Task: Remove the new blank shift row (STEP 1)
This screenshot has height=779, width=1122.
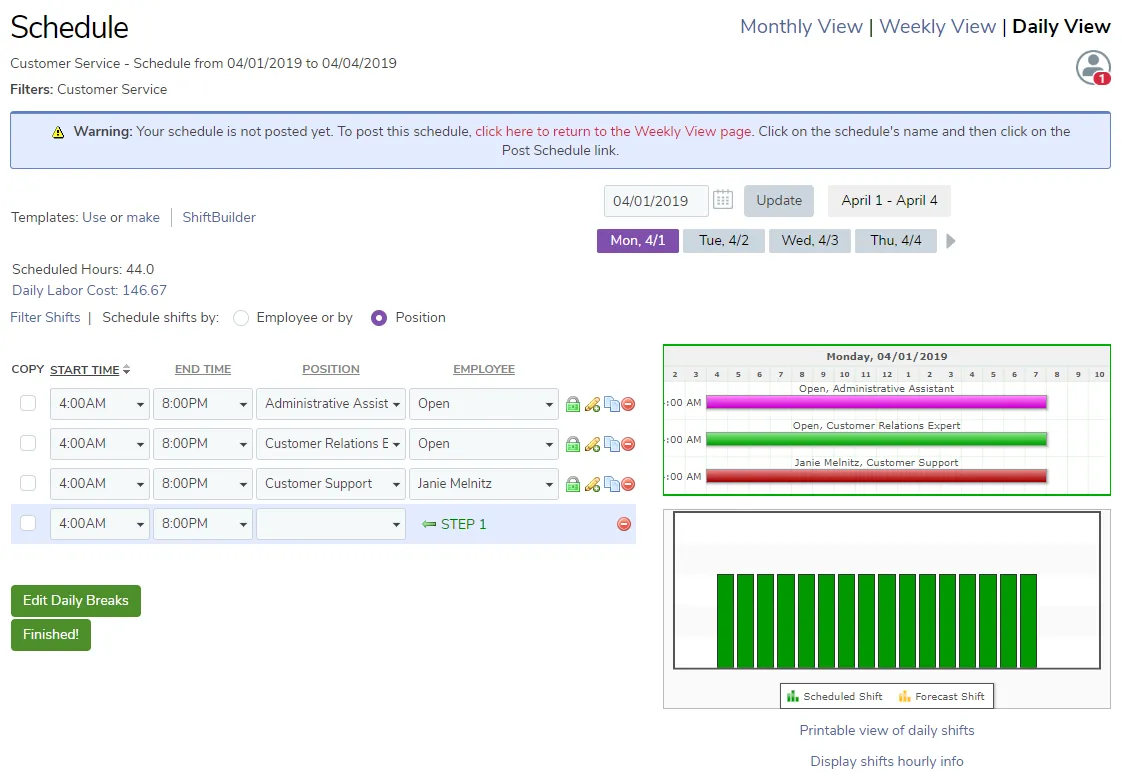Action: [624, 524]
